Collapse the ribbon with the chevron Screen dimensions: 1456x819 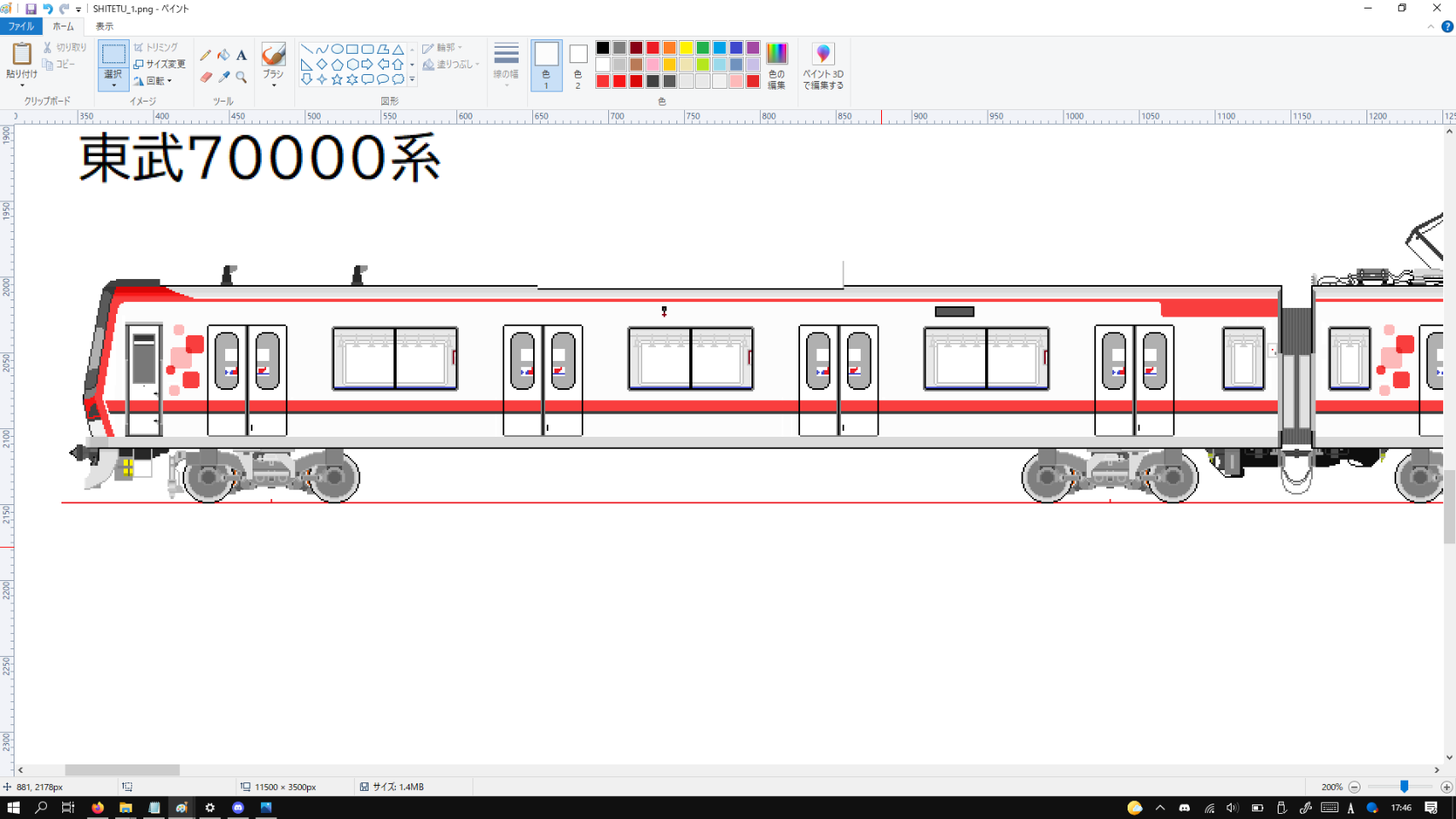tap(1430, 26)
